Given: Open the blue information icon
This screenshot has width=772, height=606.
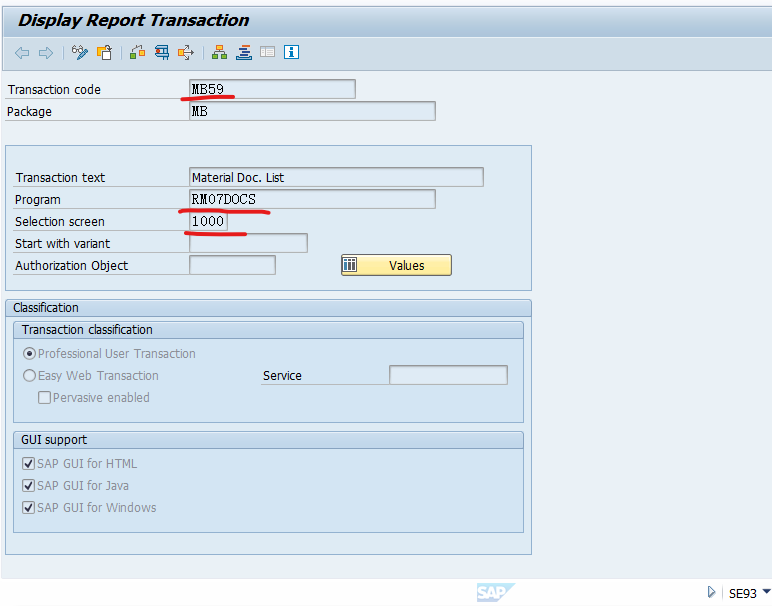Looking at the screenshot, I should [291, 52].
